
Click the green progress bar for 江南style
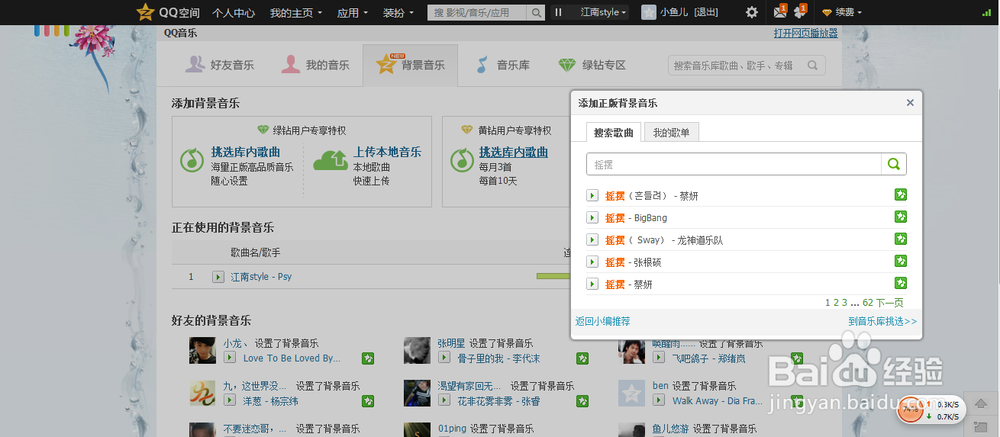[x=553, y=276]
